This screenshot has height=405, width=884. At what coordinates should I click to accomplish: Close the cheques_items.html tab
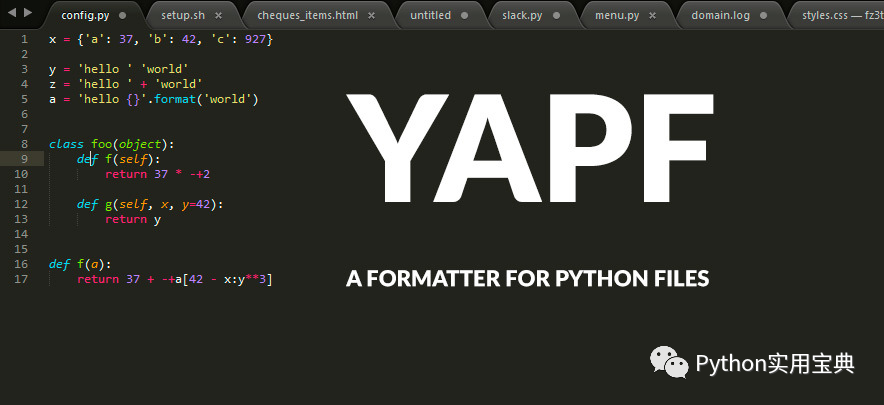372,15
